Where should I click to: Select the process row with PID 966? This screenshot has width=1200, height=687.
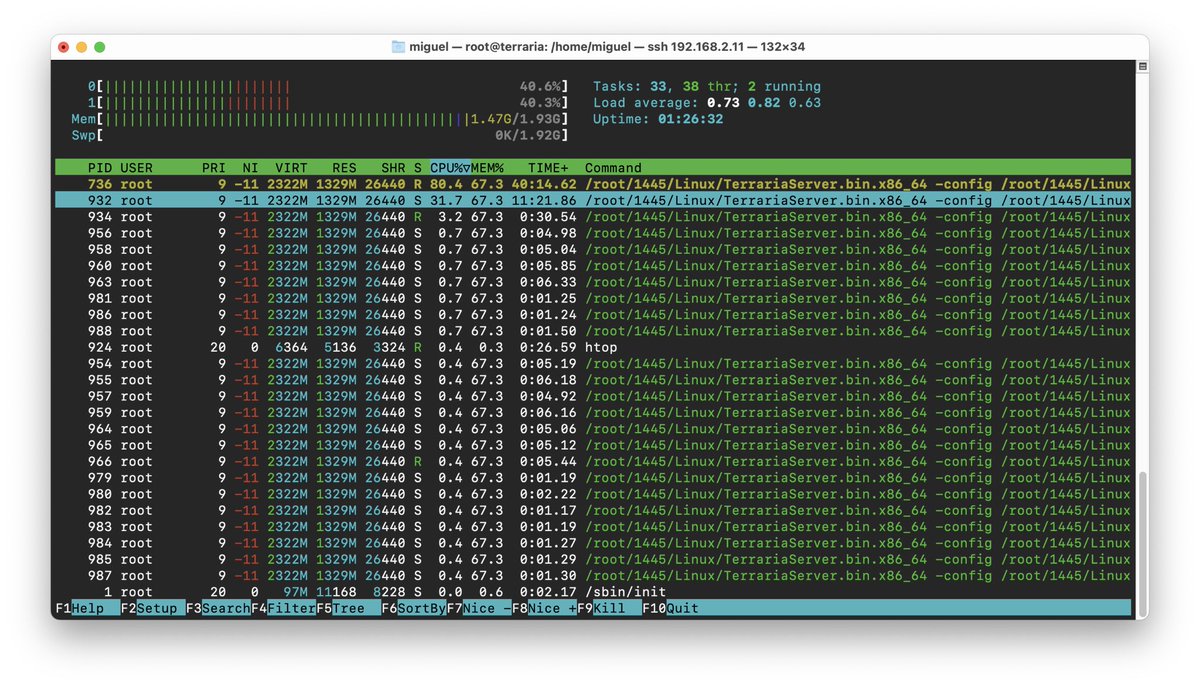tap(593, 462)
